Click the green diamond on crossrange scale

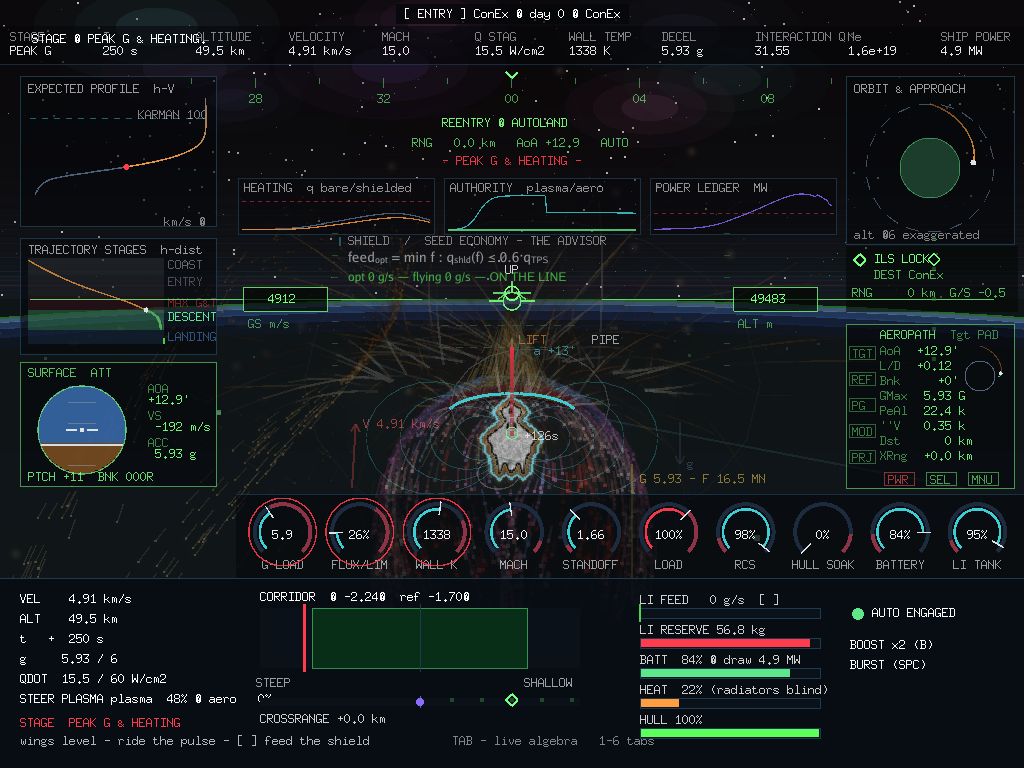(511, 700)
